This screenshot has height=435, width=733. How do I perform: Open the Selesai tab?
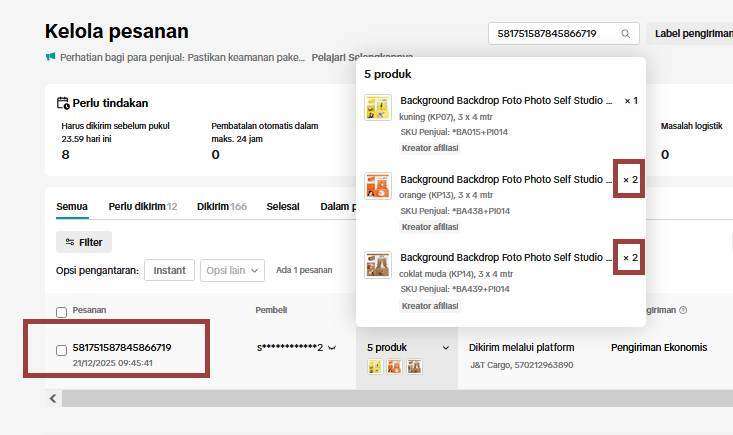click(x=282, y=207)
